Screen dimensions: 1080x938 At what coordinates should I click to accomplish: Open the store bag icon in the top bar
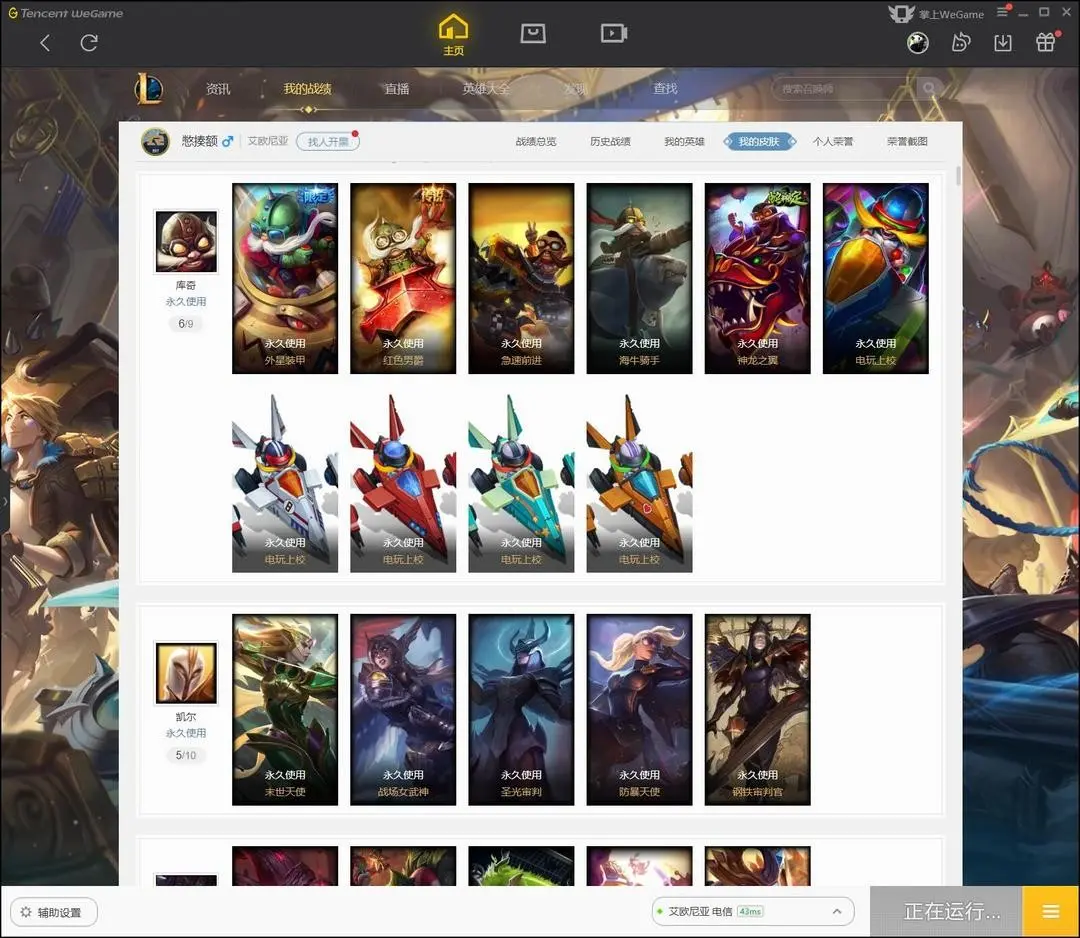click(x=533, y=33)
